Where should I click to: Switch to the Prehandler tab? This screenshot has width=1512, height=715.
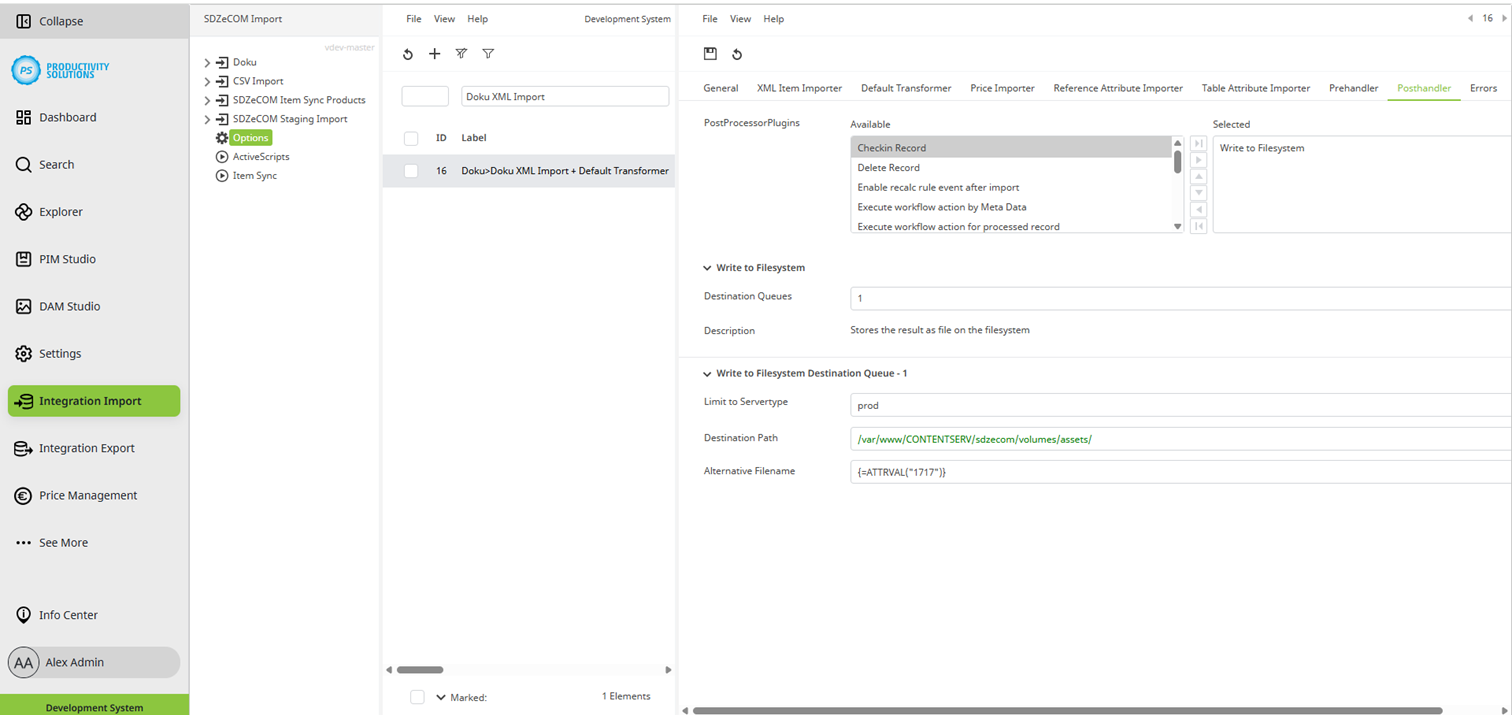[x=1353, y=88]
